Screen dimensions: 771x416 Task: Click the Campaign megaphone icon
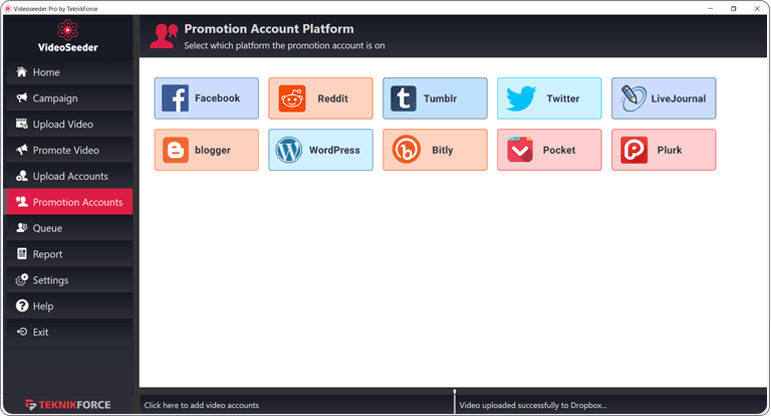pyautogui.click(x=22, y=97)
